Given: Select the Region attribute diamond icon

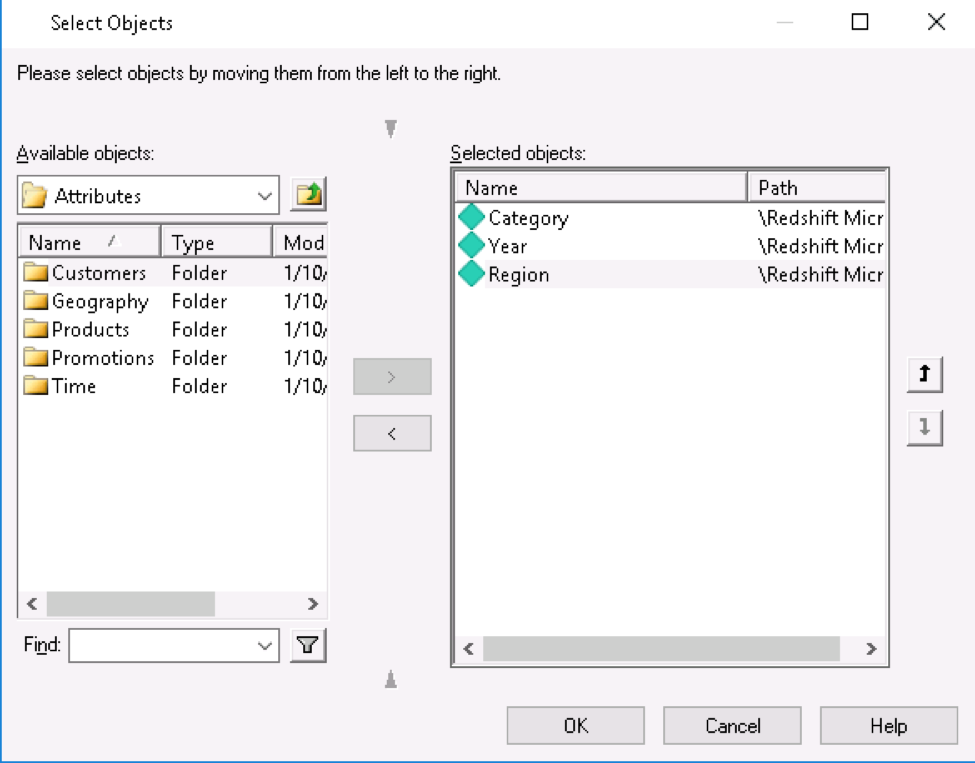Looking at the screenshot, I should pos(471,274).
